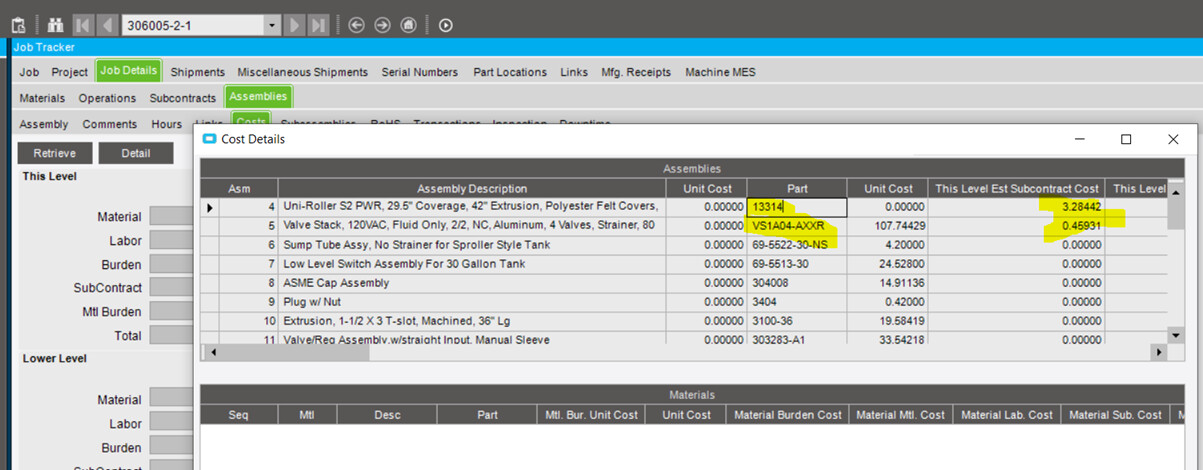
Task: Select the ASME Cap Assembly row description
Action: pos(473,283)
